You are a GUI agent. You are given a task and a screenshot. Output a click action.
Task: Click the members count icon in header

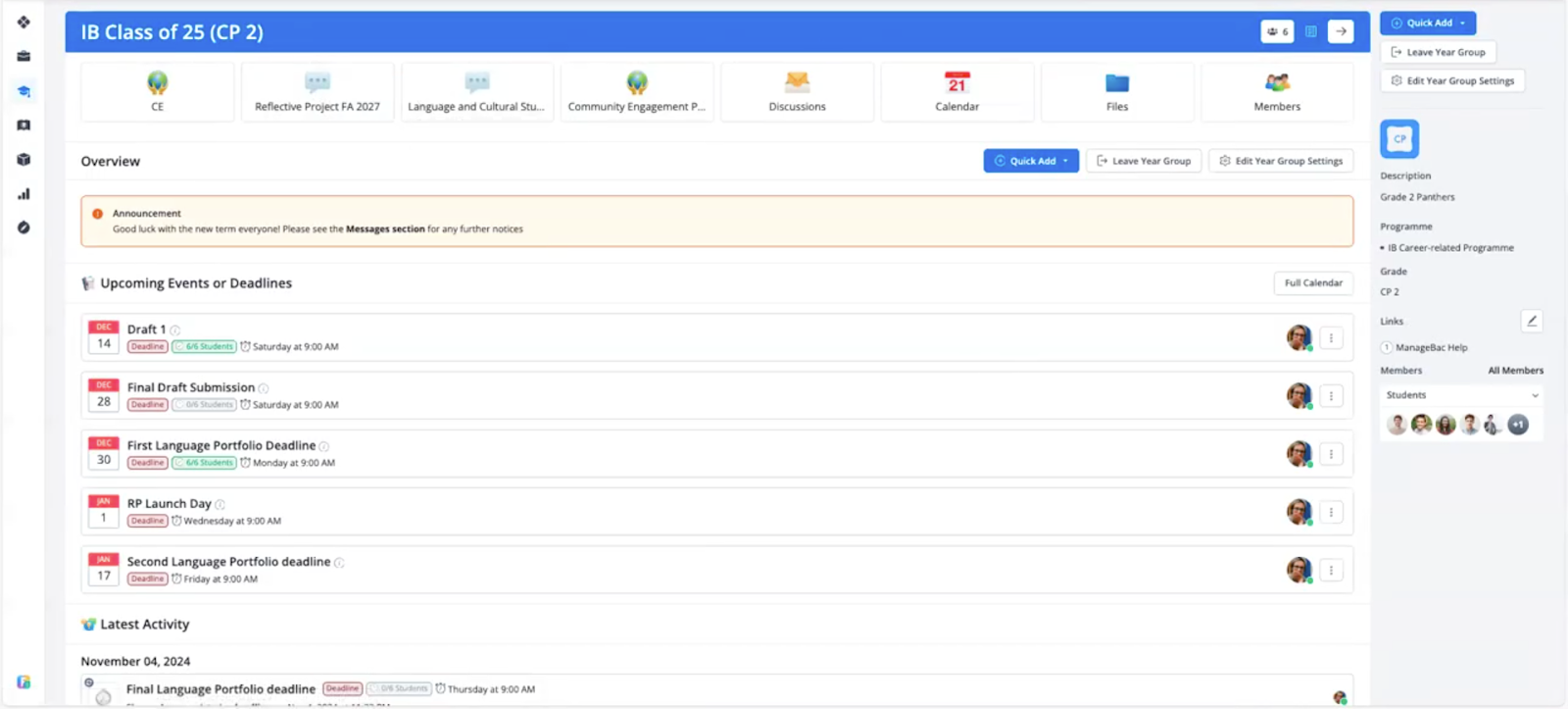(1277, 31)
